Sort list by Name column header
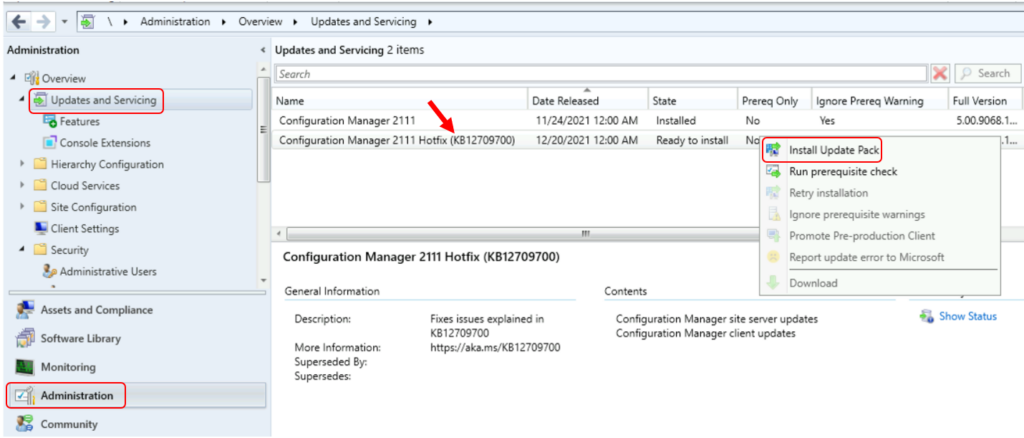This screenshot has width=1024, height=438. click(401, 101)
